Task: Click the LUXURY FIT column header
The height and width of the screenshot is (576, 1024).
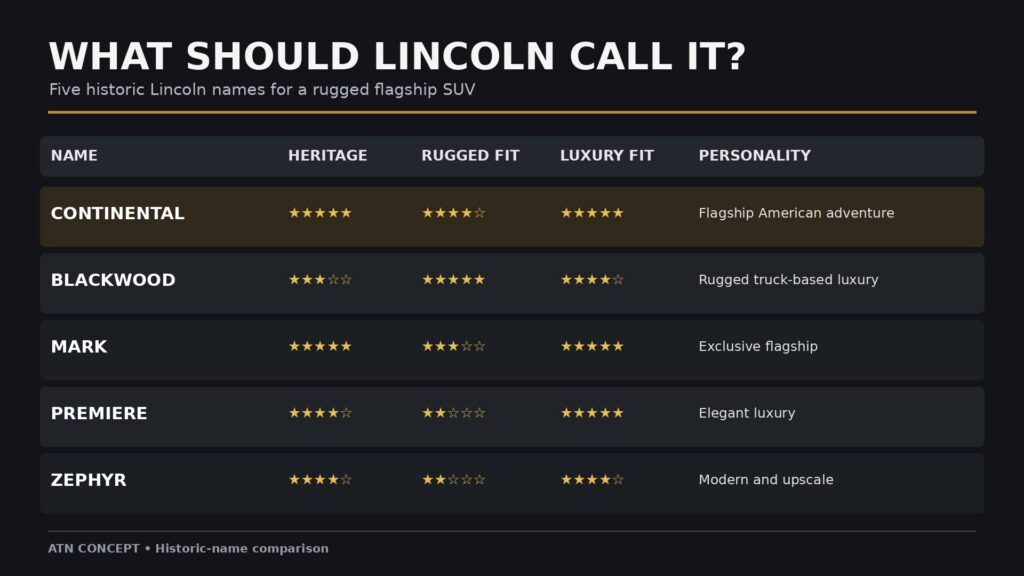Action: click(607, 155)
